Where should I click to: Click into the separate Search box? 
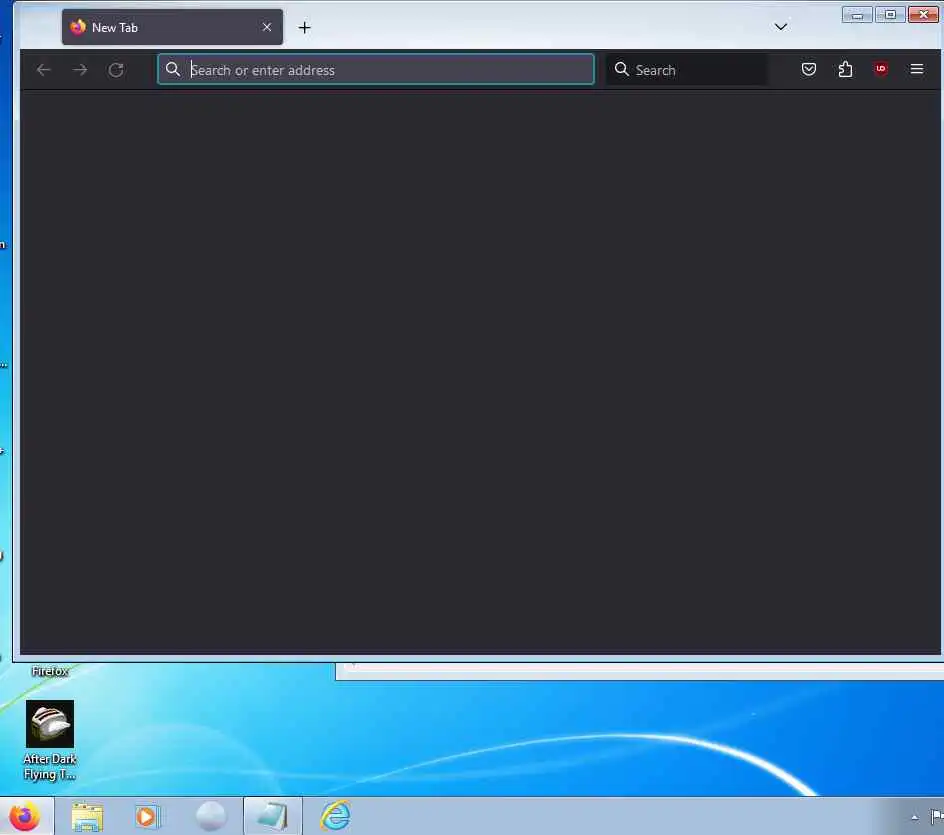click(x=686, y=69)
